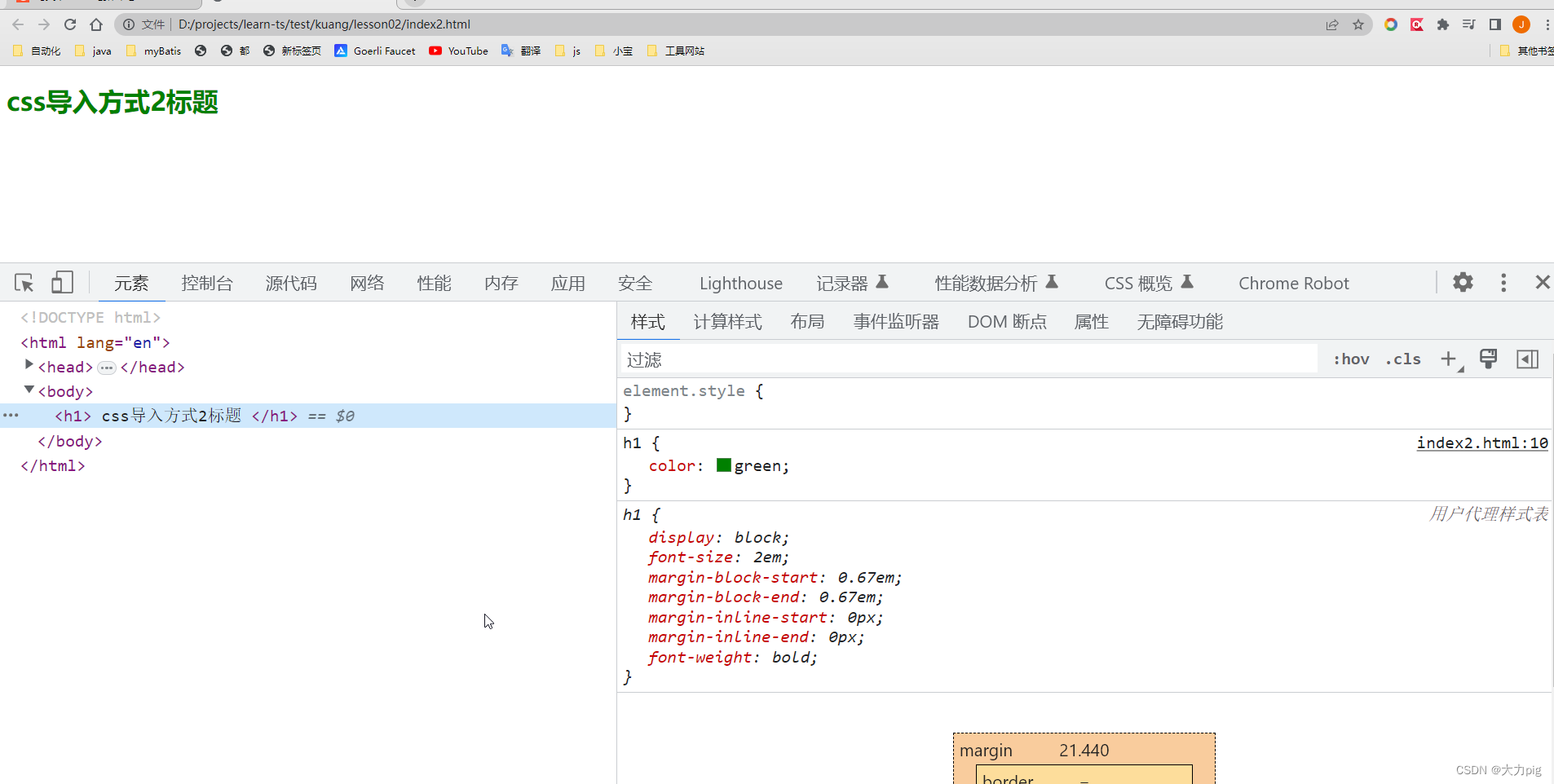1554x784 pixels.
Task: Toggle computed styles sidebar pane icon
Action: [1527, 359]
